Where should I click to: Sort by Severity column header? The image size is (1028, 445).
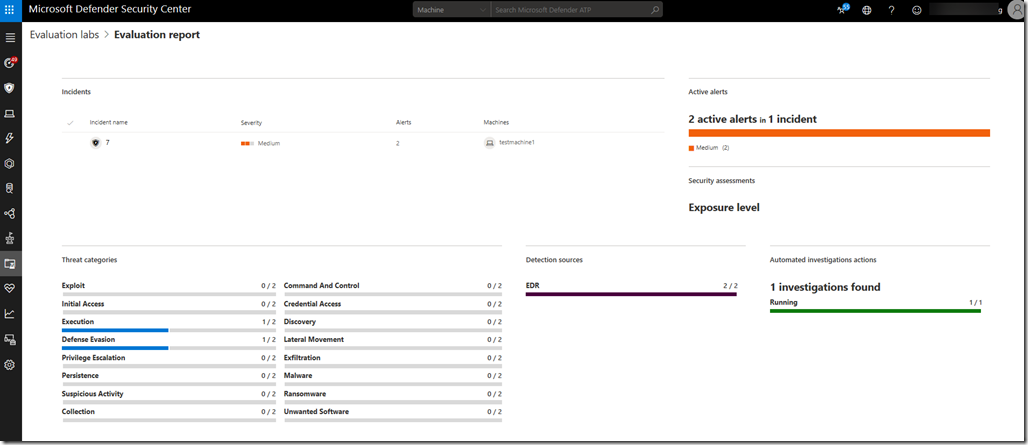[x=251, y=123]
